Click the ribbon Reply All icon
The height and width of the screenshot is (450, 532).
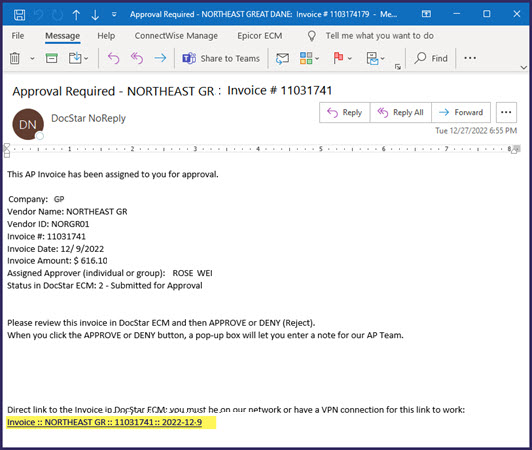click(x=137, y=58)
